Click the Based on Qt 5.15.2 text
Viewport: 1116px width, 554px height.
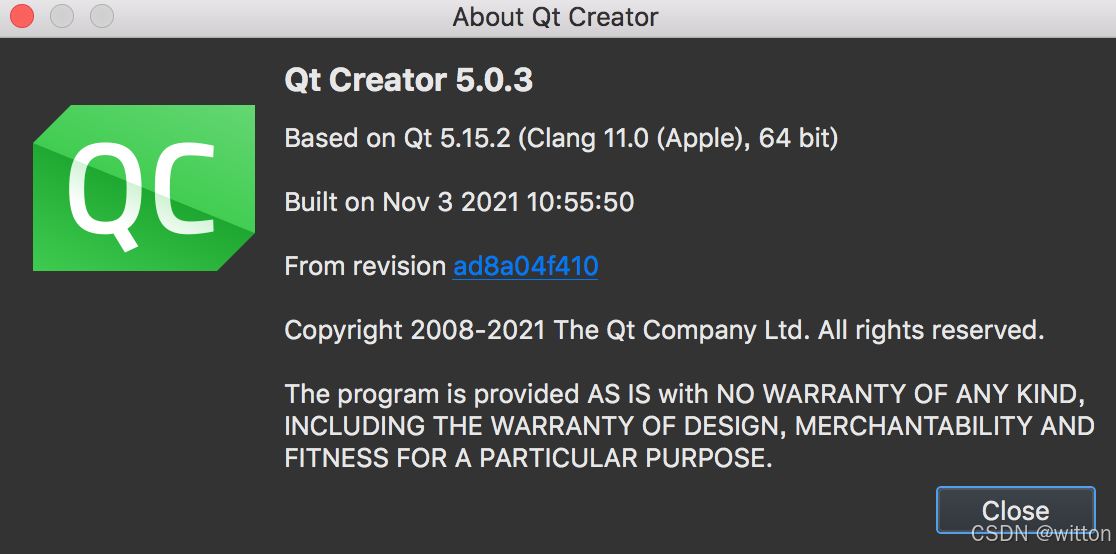[399, 138]
